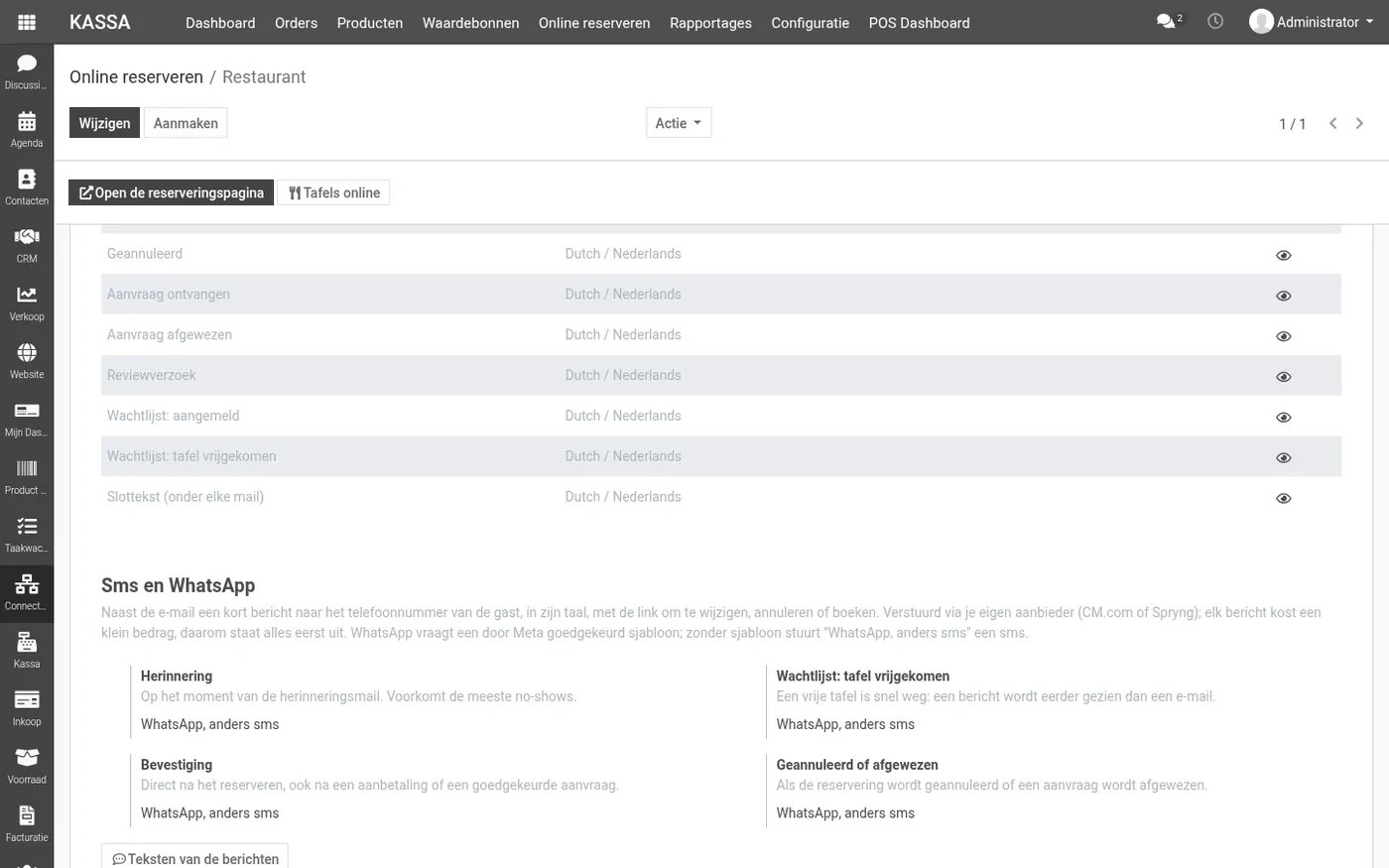Image resolution: width=1389 pixels, height=868 pixels.
Task: Open the Product barcode app
Action: [27, 477]
